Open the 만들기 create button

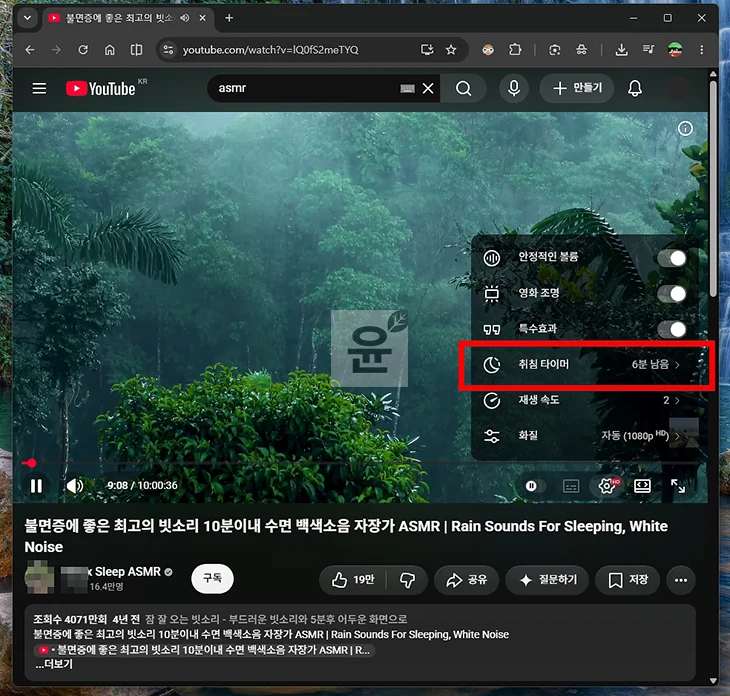(577, 88)
